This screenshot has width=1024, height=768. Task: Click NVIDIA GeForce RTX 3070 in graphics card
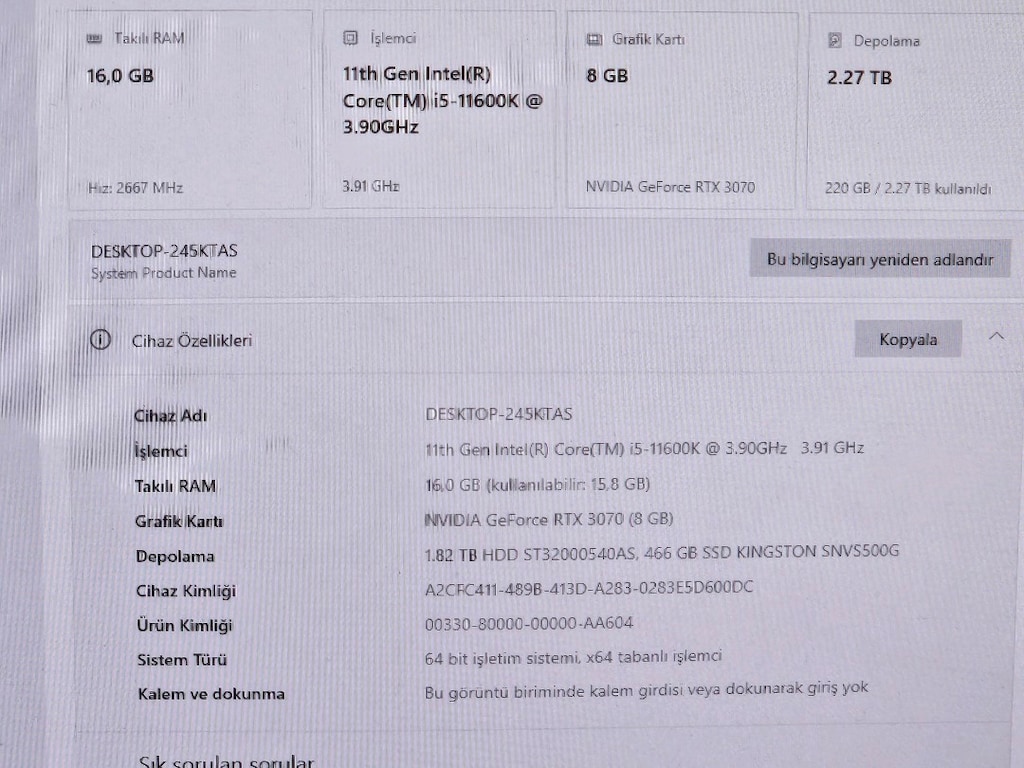click(x=670, y=187)
